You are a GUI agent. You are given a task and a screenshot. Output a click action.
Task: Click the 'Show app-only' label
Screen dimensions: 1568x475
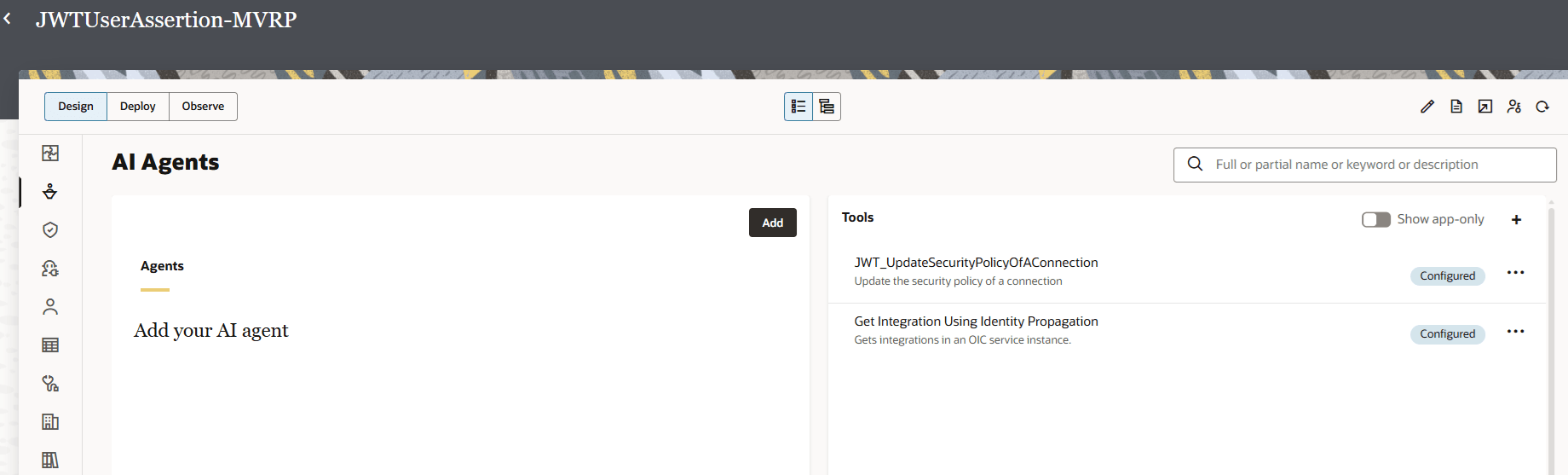(x=1440, y=220)
